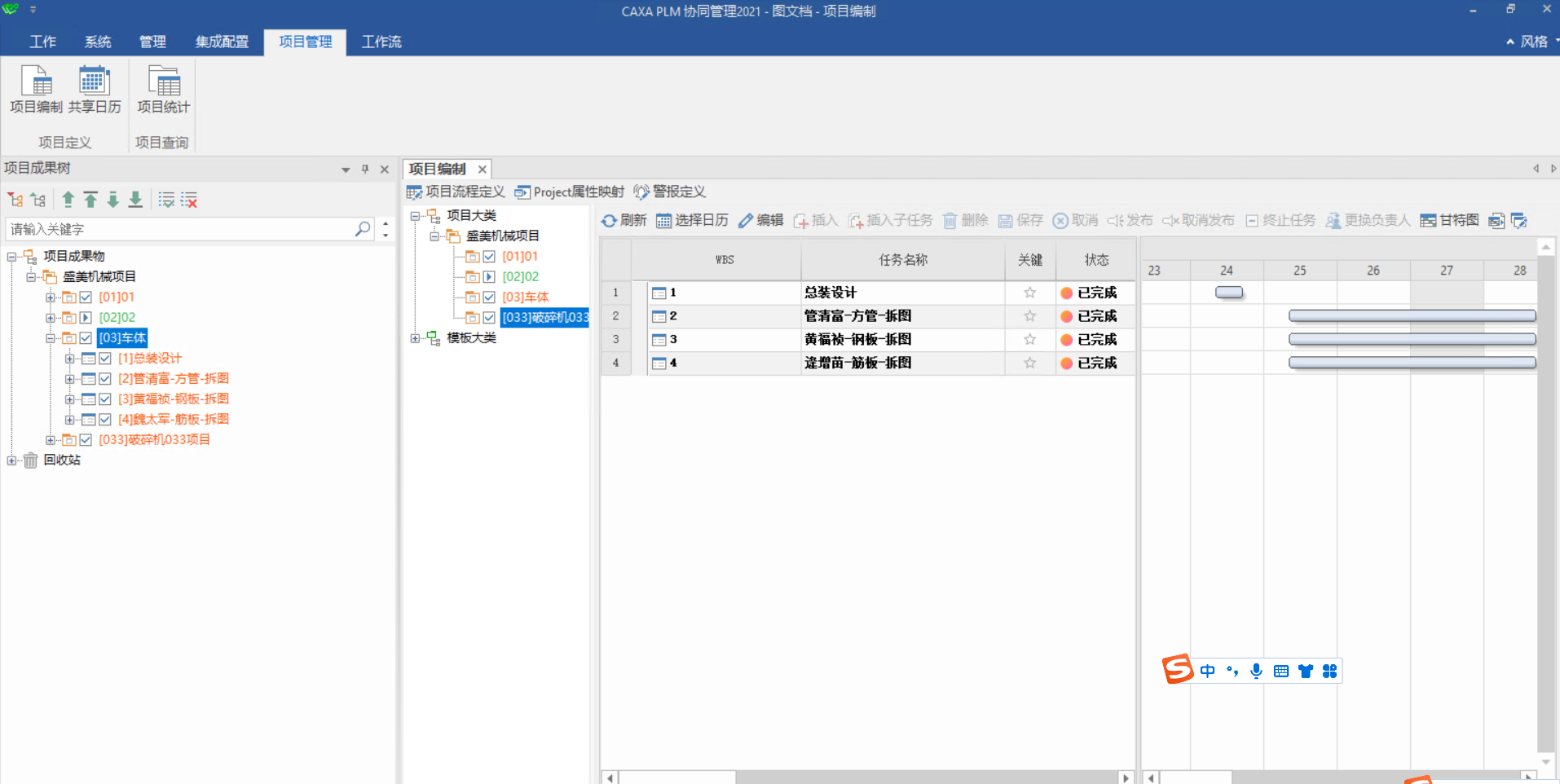Toggle the star for task 总装设计
The height and width of the screenshot is (784, 1560).
[x=1029, y=293]
